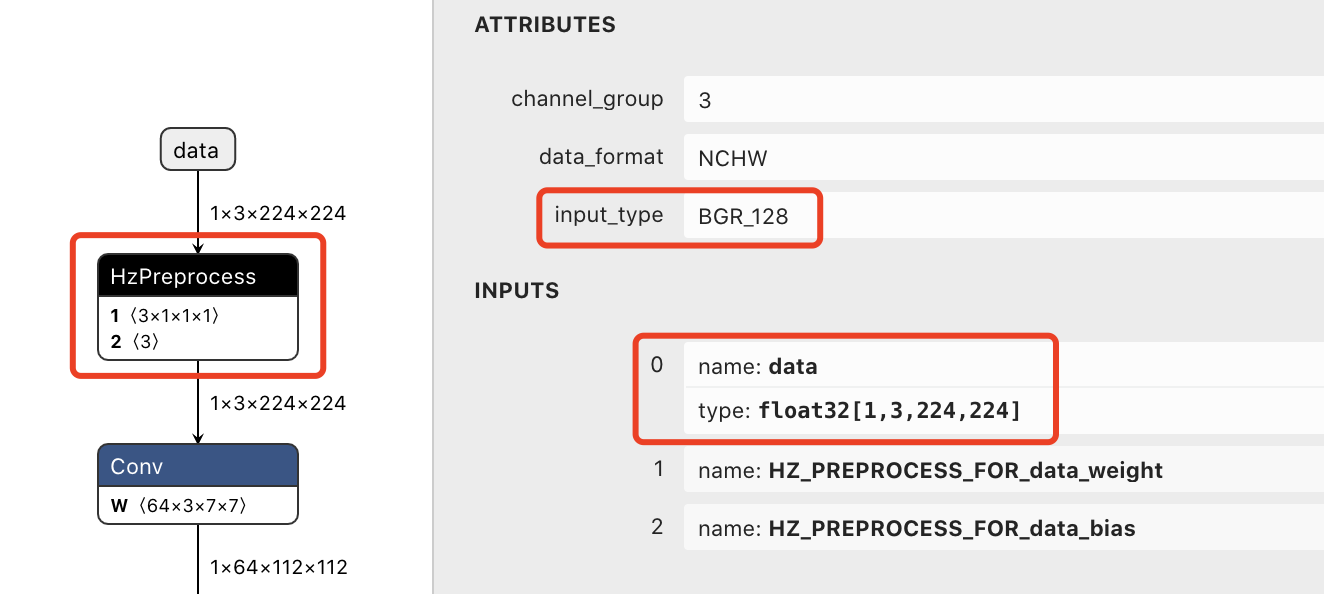
Task: Select the data input node
Action: pyautogui.click(x=197, y=150)
